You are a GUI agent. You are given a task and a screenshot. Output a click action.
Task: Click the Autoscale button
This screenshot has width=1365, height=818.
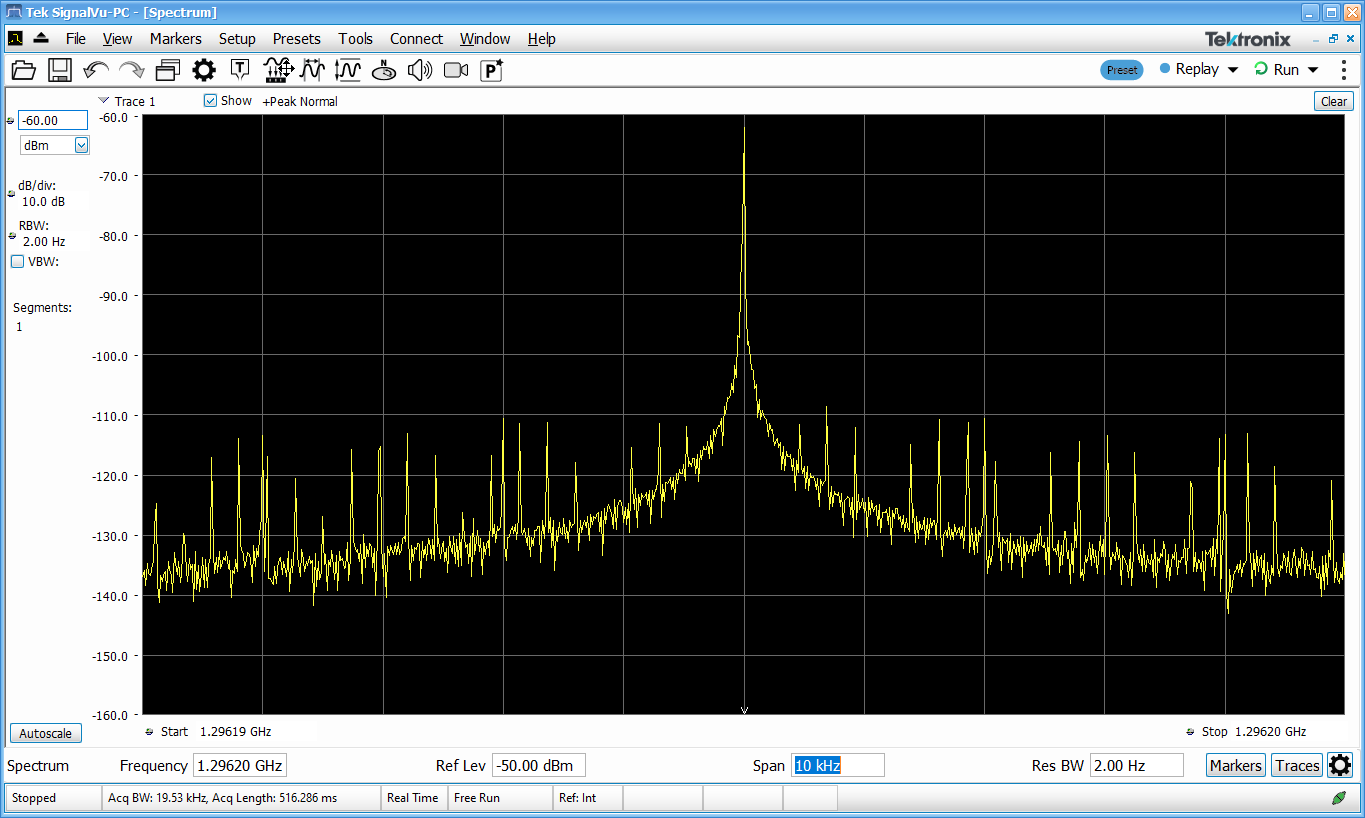point(46,733)
